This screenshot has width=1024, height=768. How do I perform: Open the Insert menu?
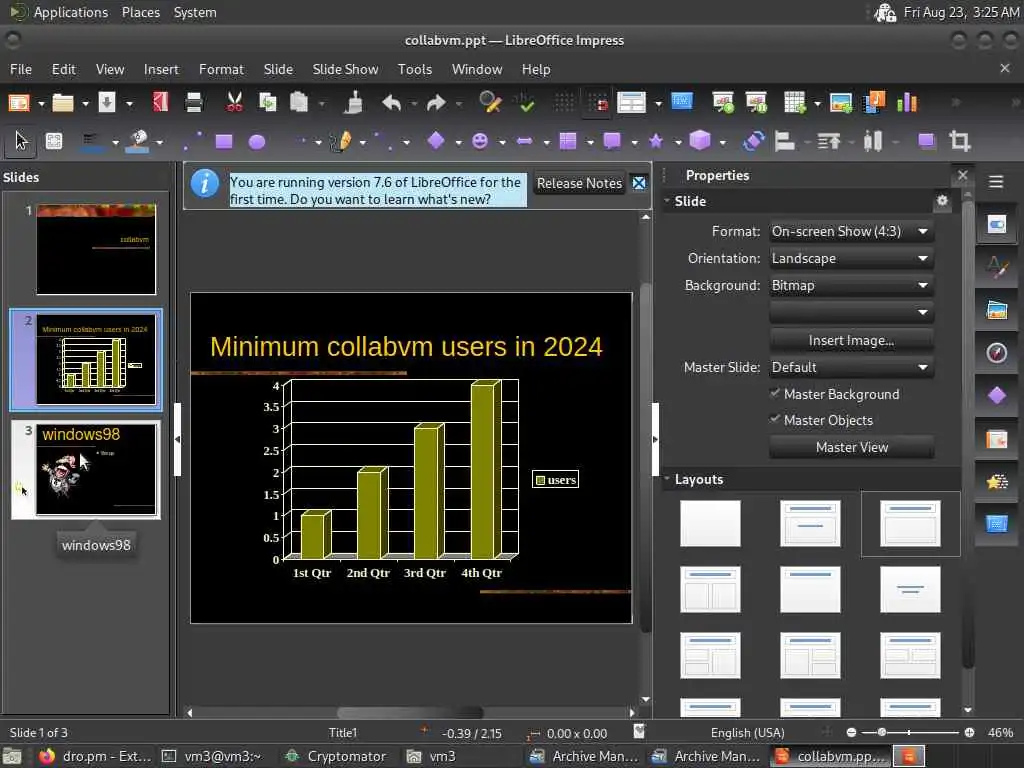(161, 69)
